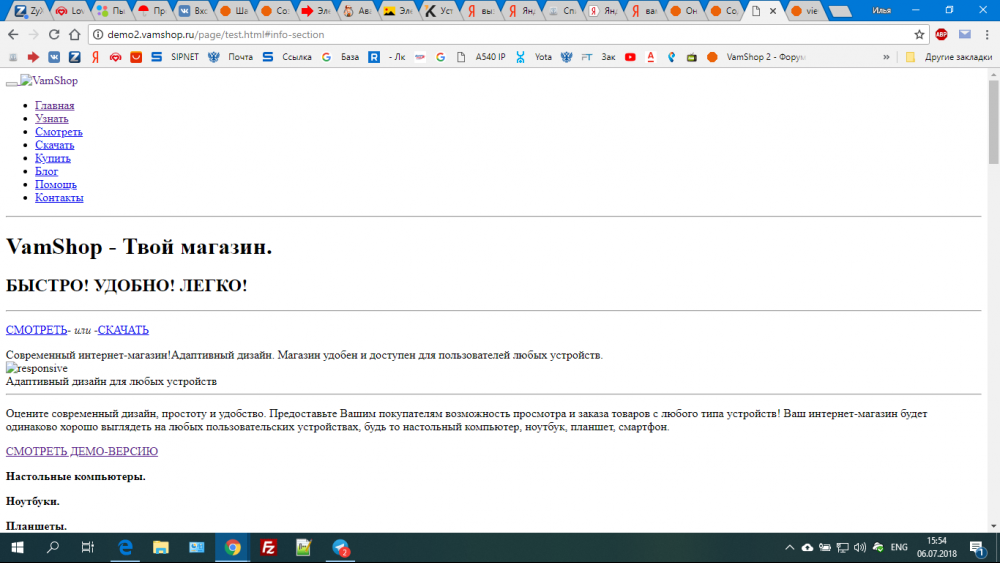Open the VamShop 2 - Форум bookmark
The width and height of the screenshot is (1000, 563).
[756, 57]
